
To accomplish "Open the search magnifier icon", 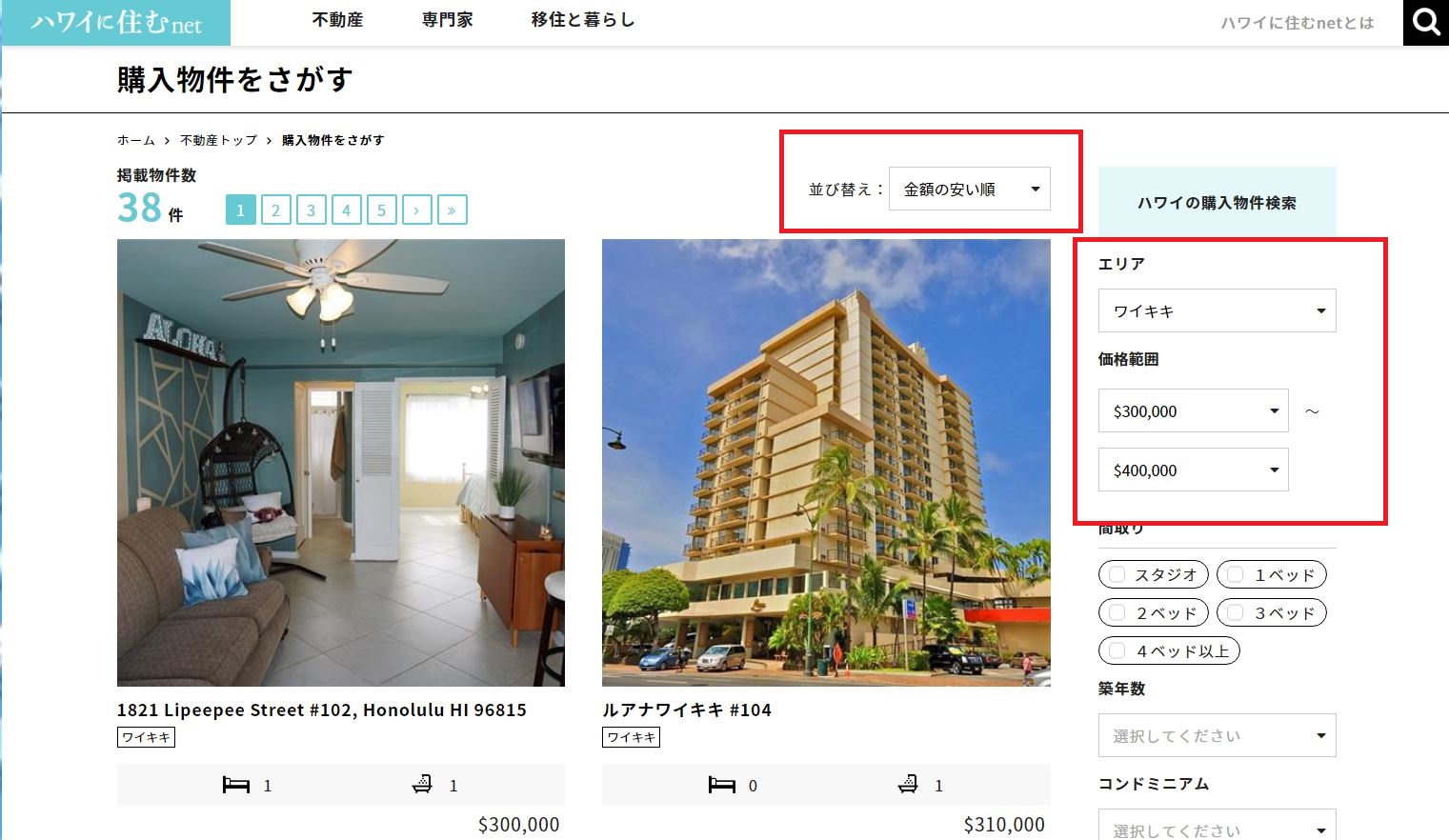I will [1426, 22].
